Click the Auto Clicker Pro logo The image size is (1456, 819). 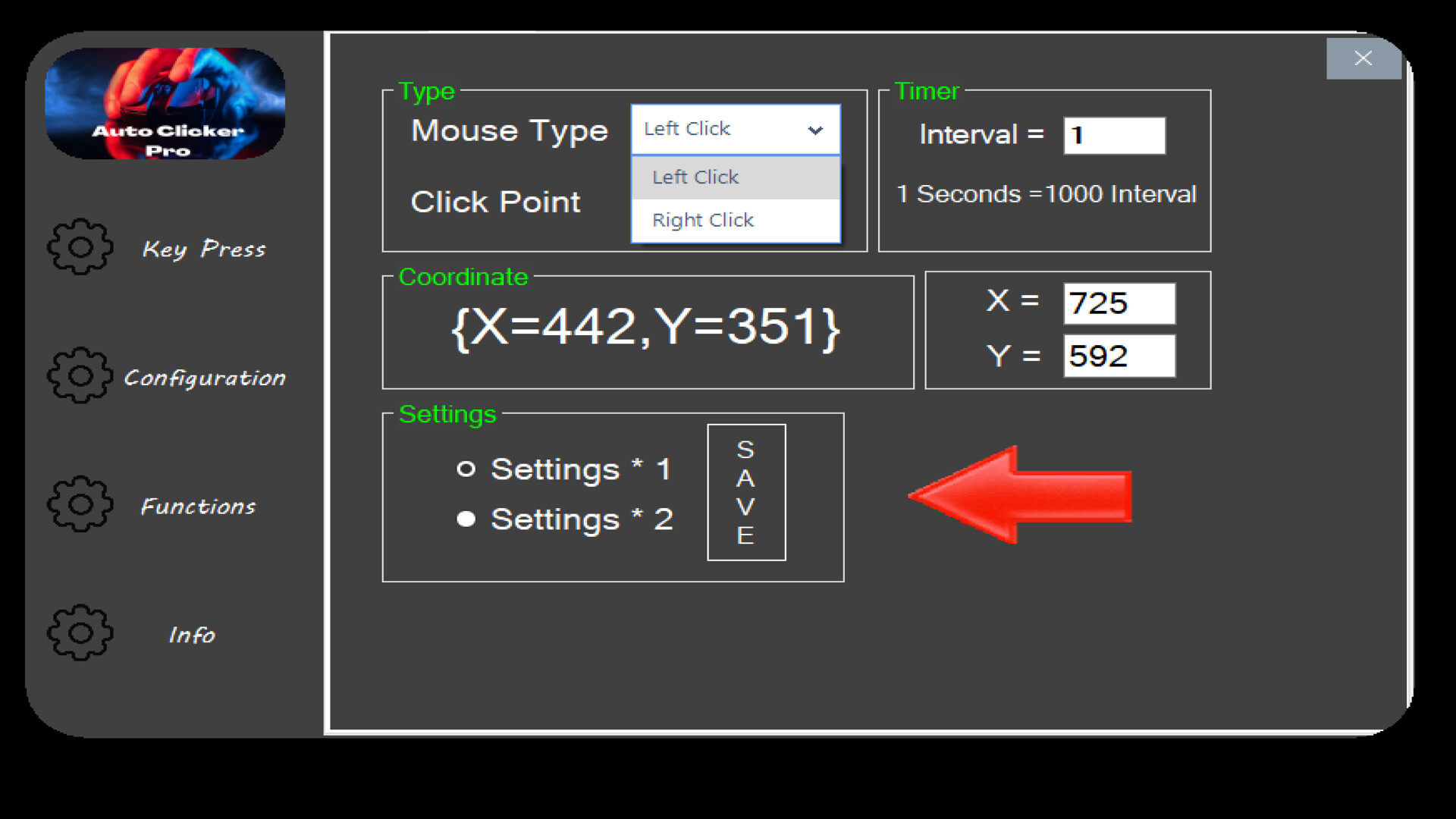tap(165, 102)
